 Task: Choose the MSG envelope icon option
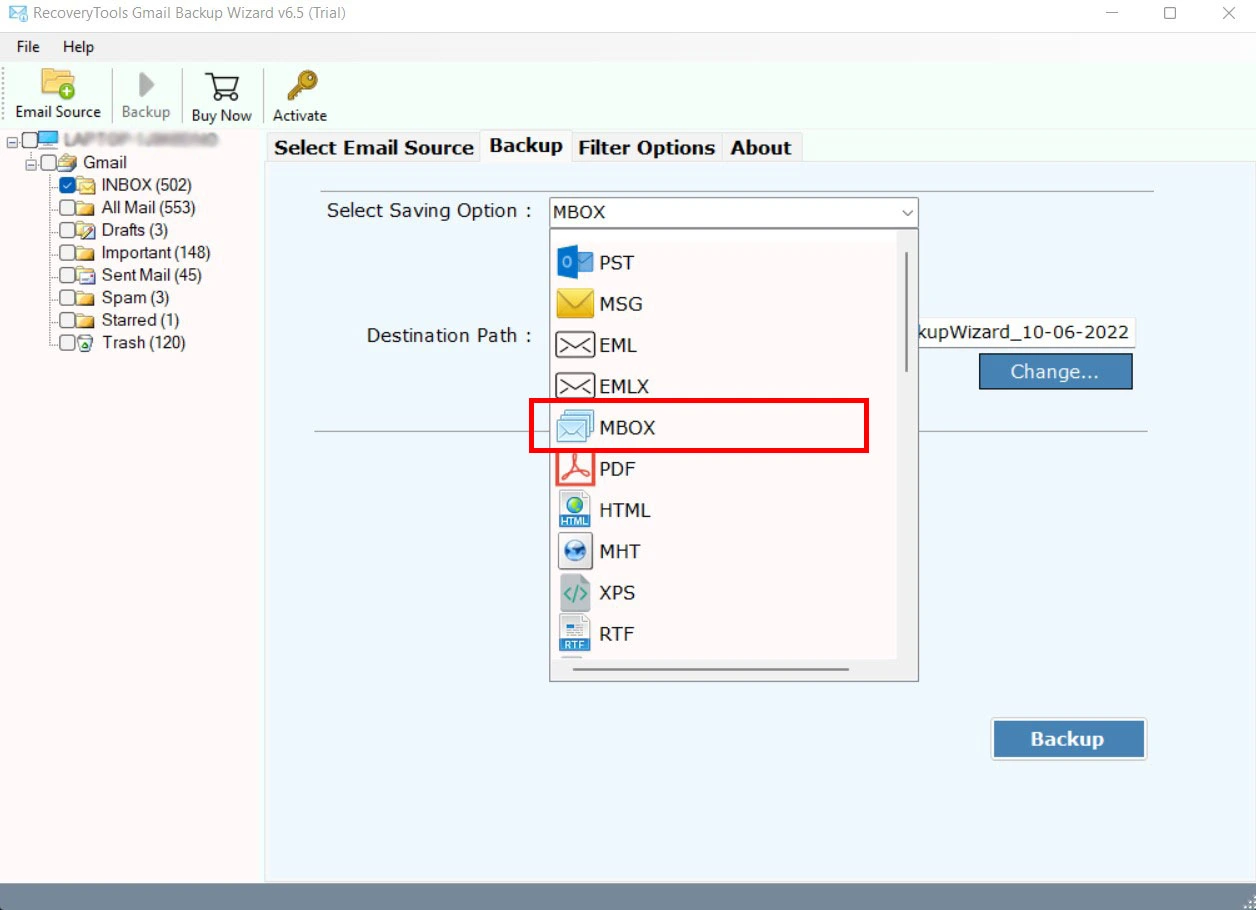[x=575, y=304]
